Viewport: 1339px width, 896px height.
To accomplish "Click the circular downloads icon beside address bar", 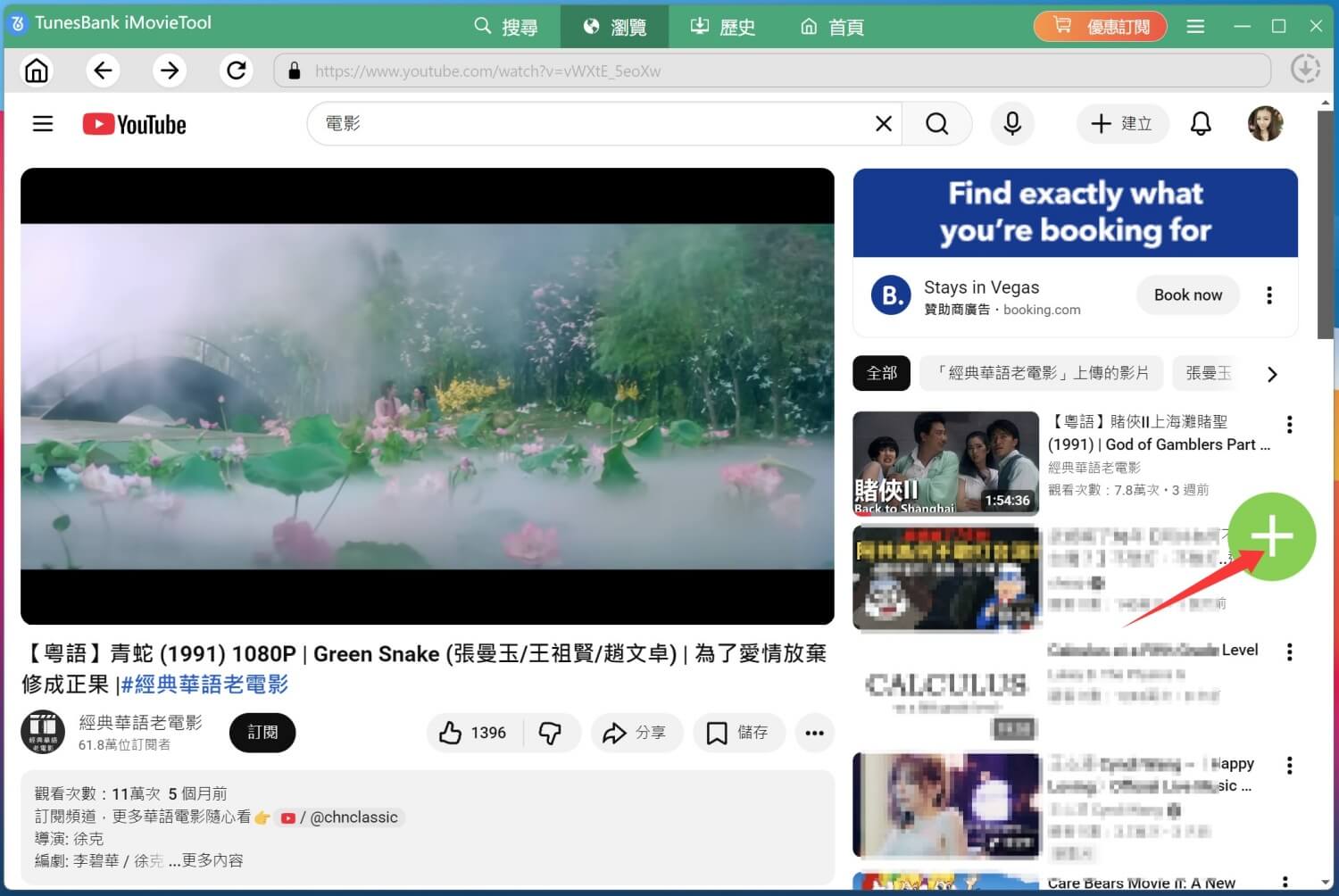I will point(1305,69).
